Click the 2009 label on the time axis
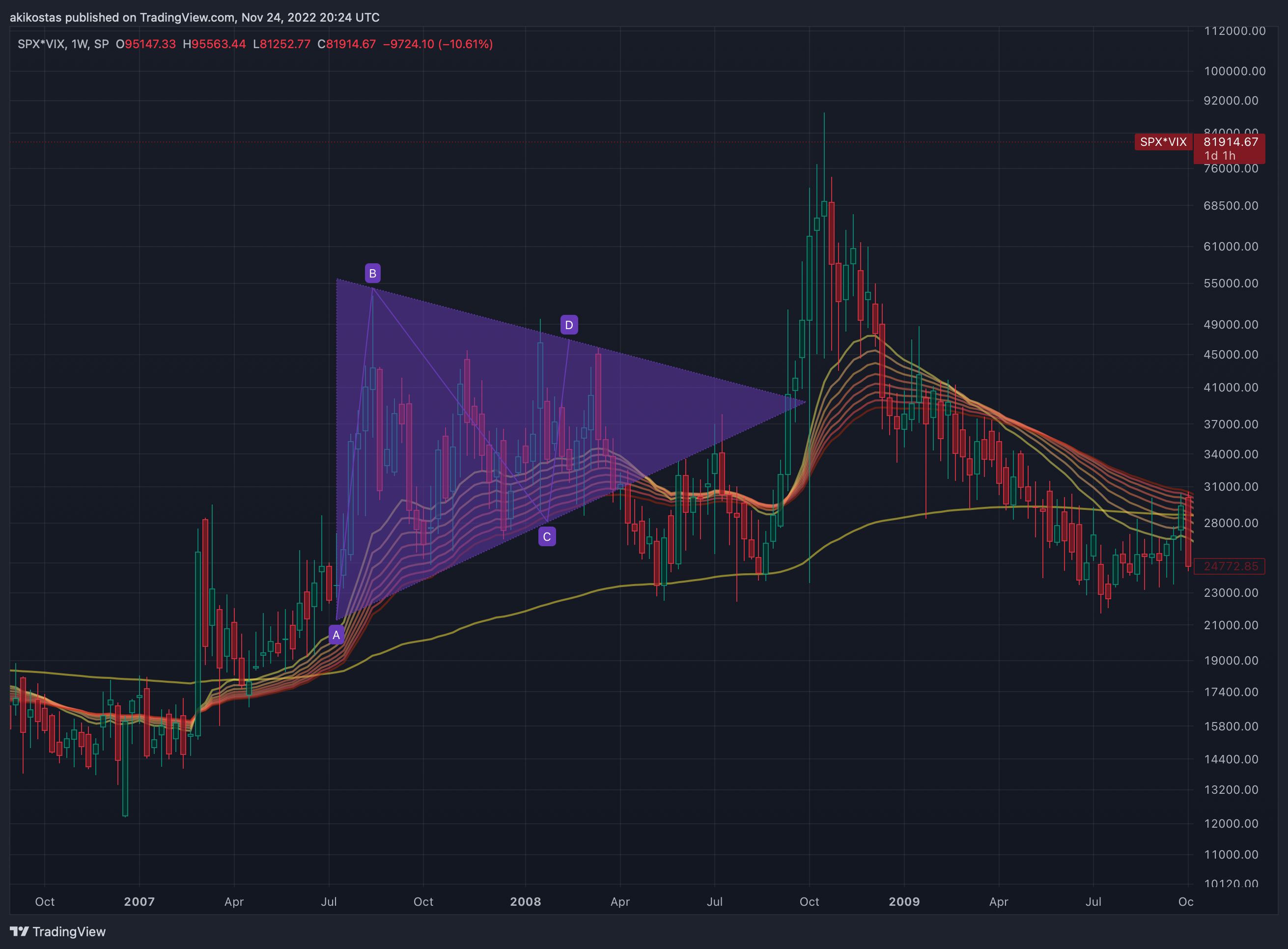Image resolution: width=1288 pixels, height=949 pixels. click(904, 901)
